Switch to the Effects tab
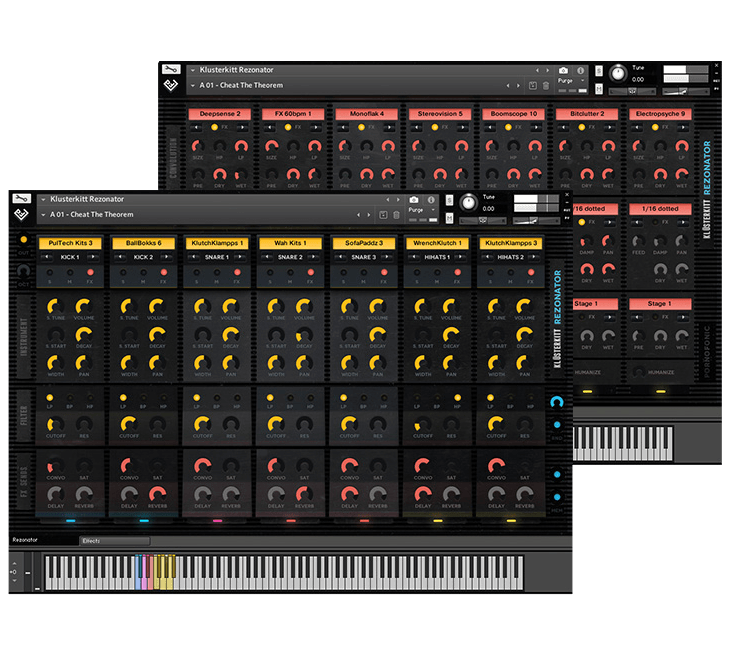 pyautogui.click(x=115, y=540)
